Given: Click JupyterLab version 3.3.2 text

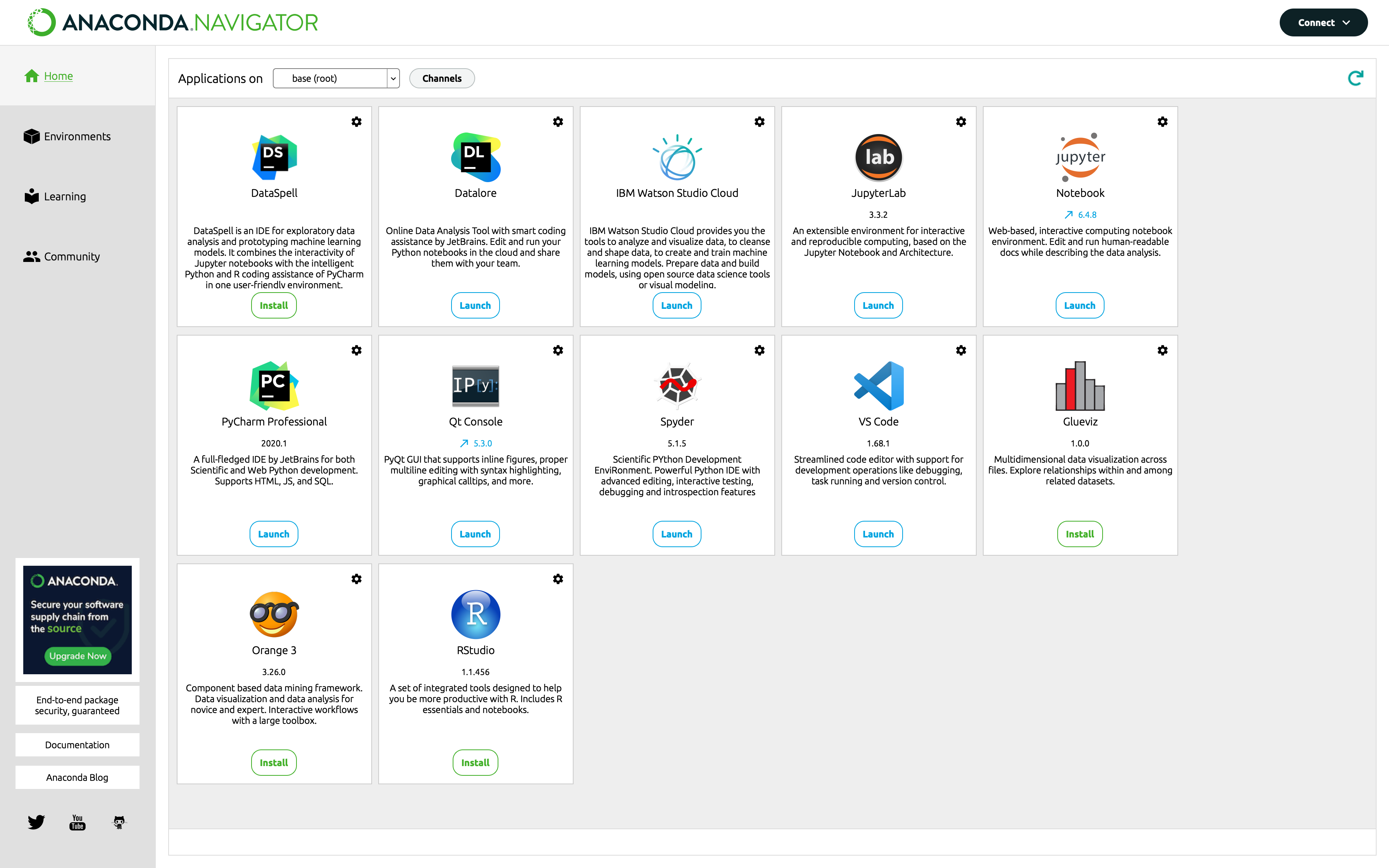Looking at the screenshot, I should [x=878, y=215].
